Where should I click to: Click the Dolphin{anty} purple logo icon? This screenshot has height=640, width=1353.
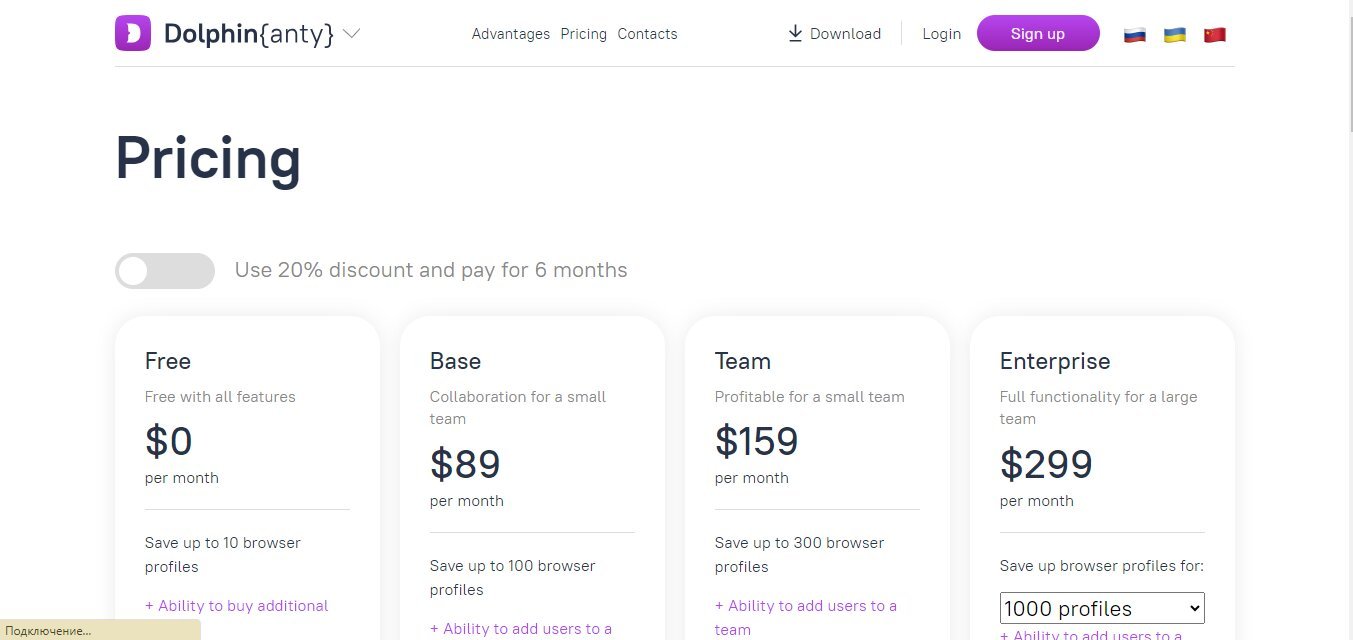[133, 33]
